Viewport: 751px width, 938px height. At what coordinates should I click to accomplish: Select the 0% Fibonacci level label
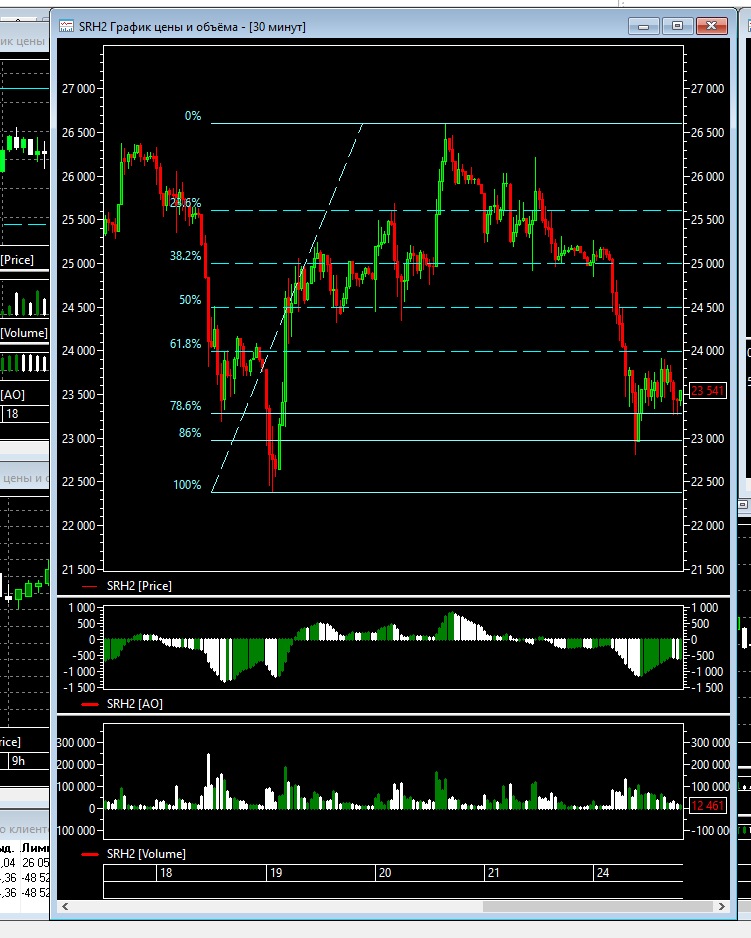(193, 116)
